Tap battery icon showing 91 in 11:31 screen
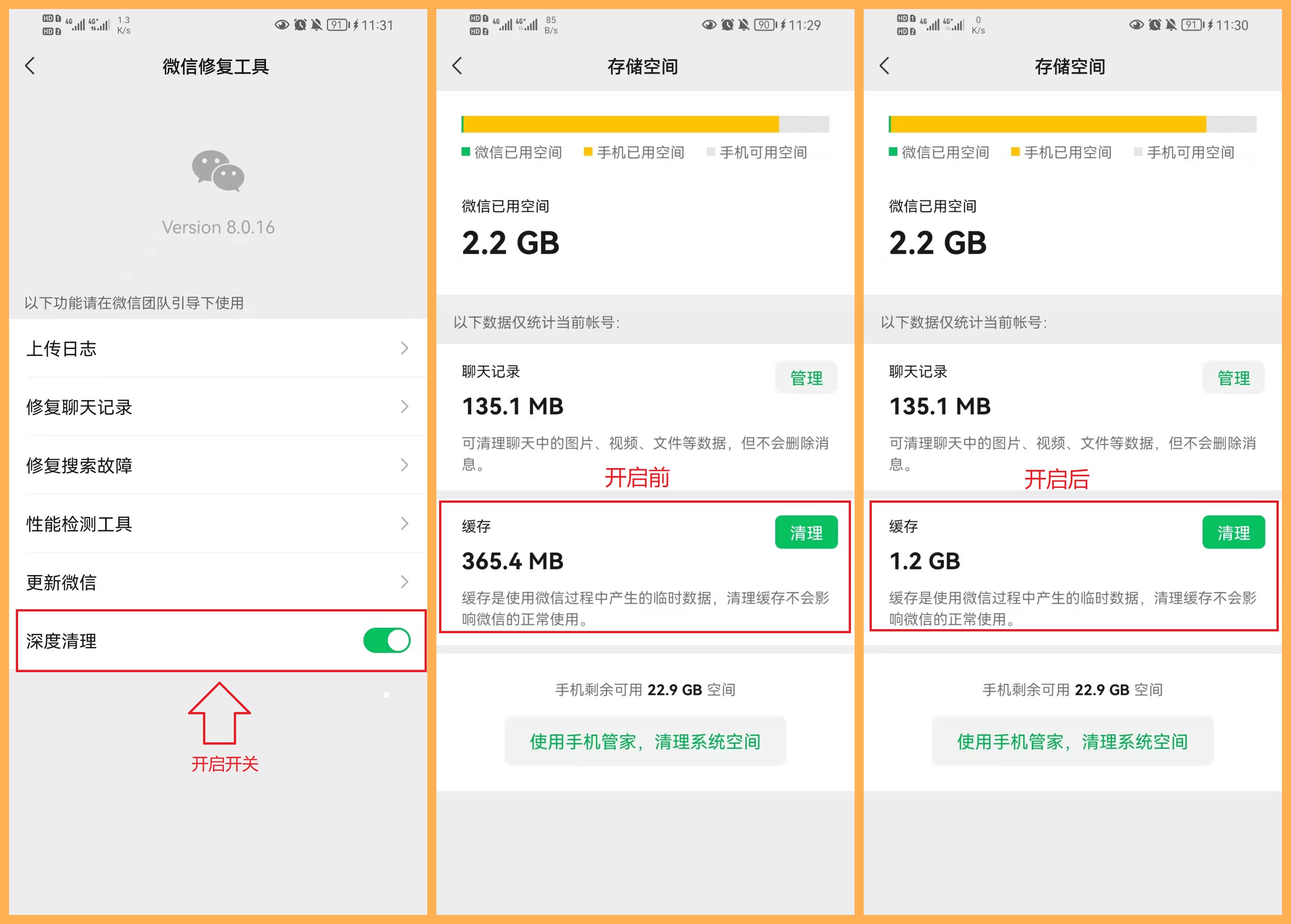 click(x=338, y=25)
